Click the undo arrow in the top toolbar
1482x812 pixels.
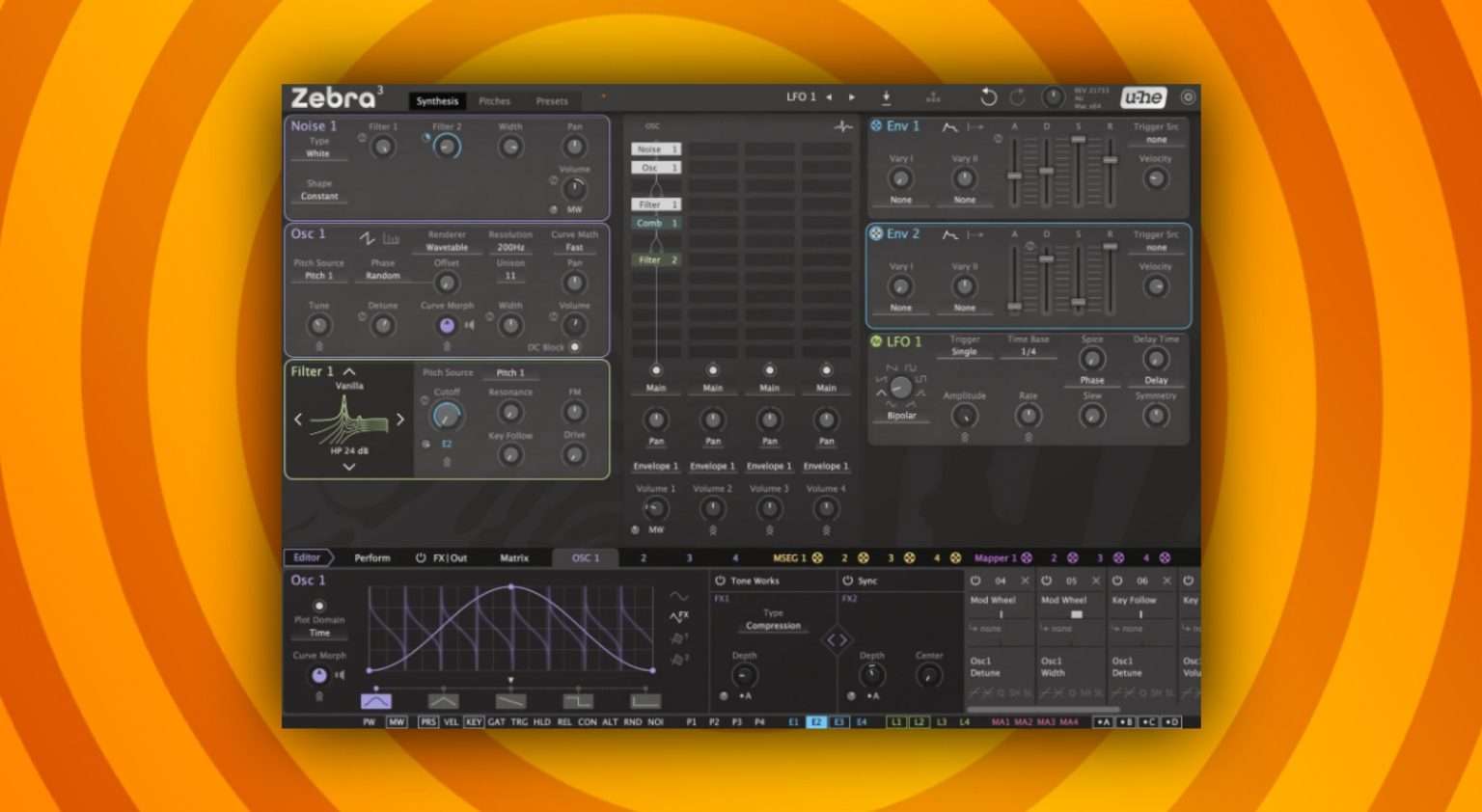[988, 96]
